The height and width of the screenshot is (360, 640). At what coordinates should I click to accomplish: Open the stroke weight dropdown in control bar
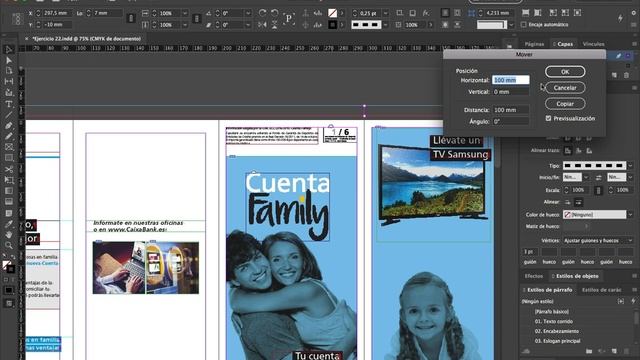tap(385, 13)
